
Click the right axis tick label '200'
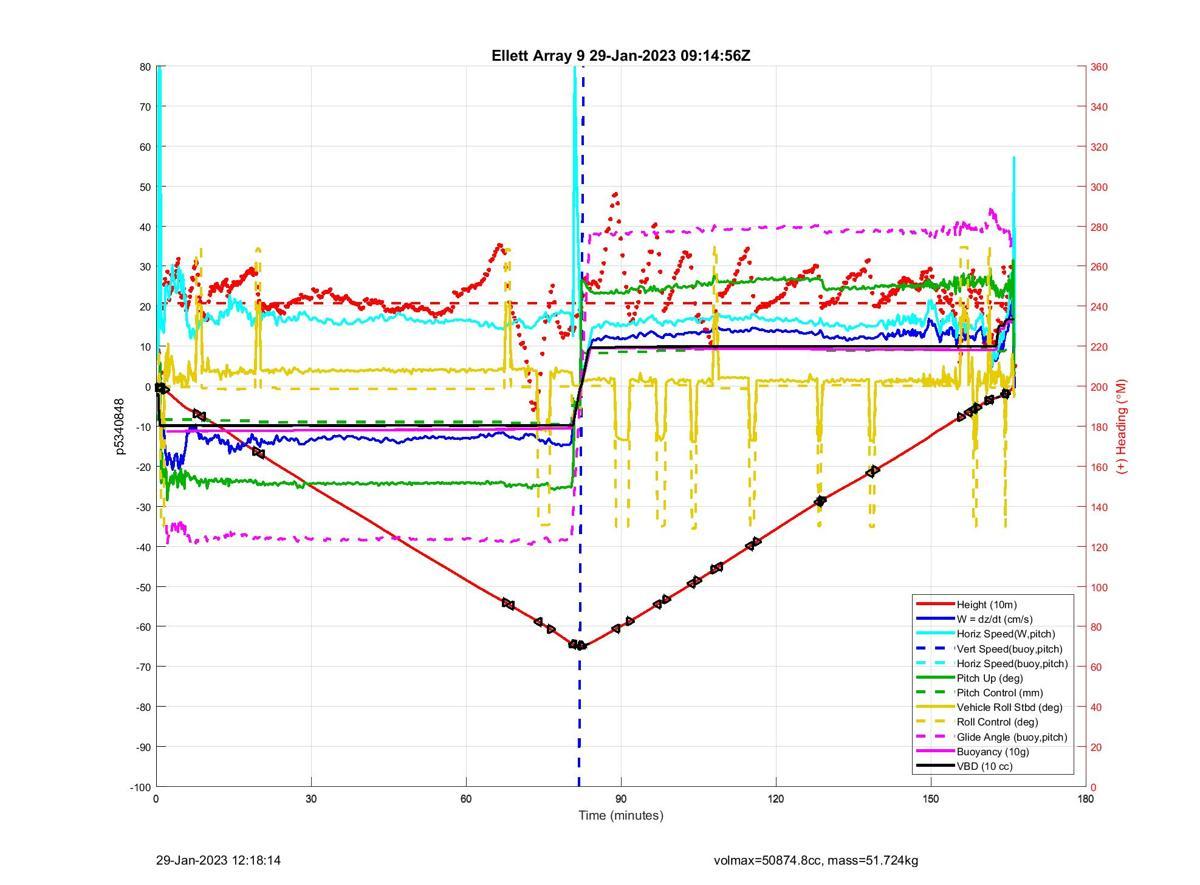click(x=1099, y=387)
